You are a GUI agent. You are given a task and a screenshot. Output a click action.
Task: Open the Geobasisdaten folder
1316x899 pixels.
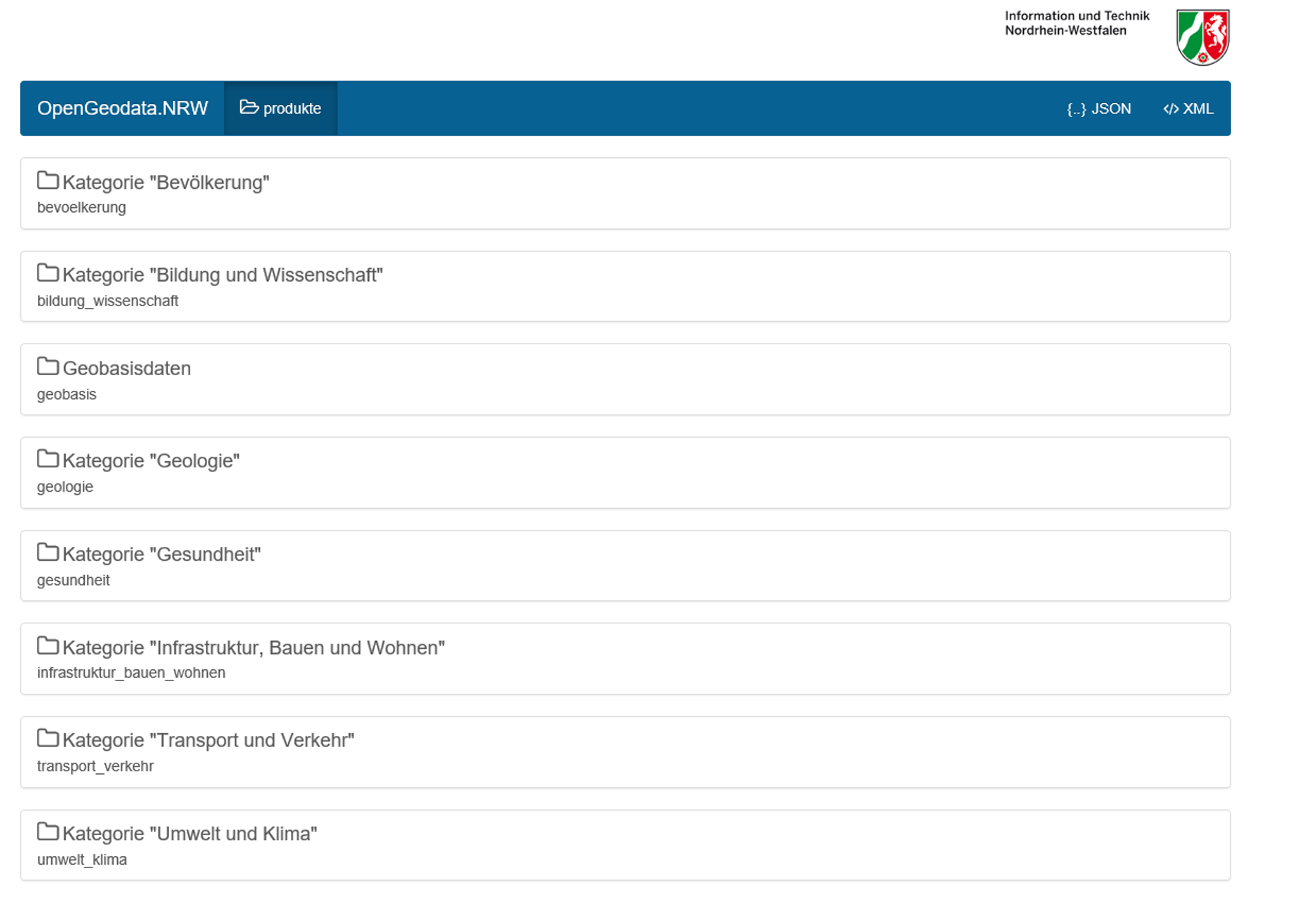coord(126,369)
